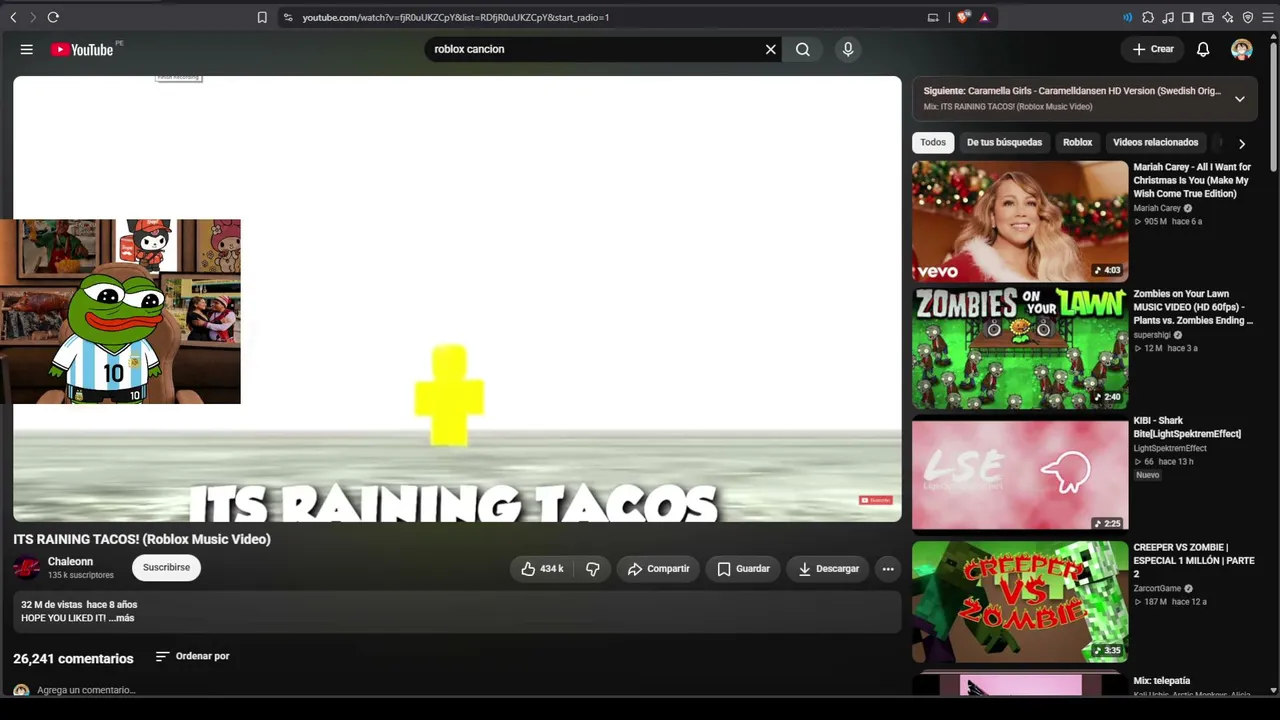Select the 'Todos' filter chip
Image resolution: width=1280 pixels, height=720 pixels.
coord(933,143)
